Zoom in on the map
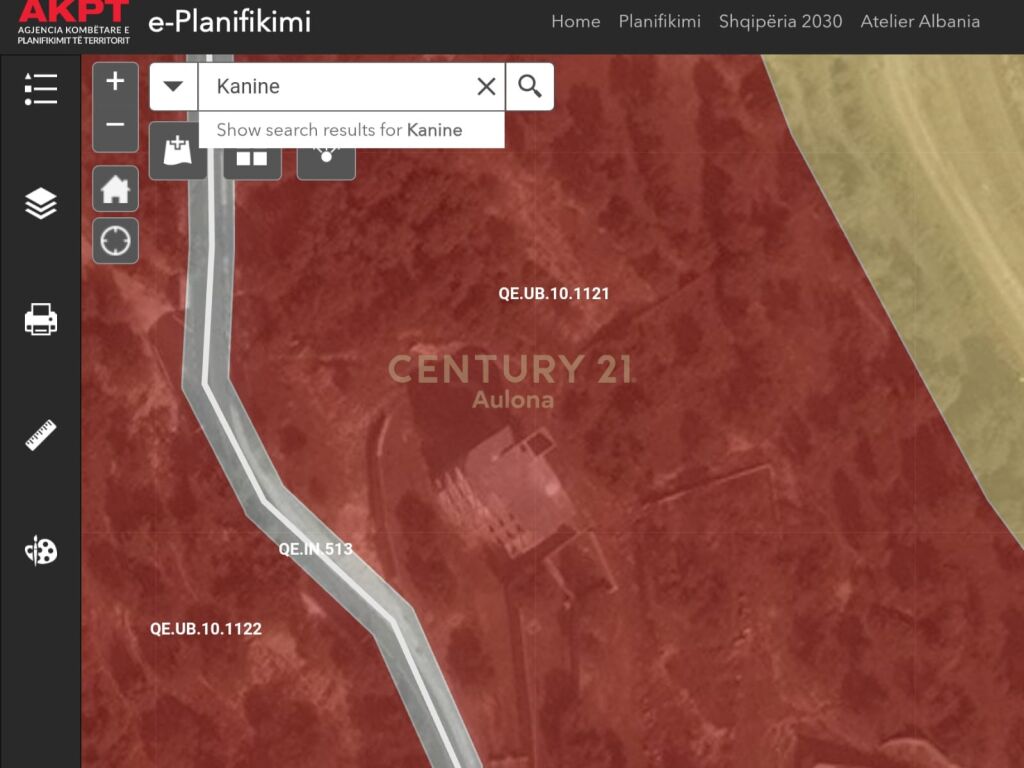The height and width of the screenshot is (768, 1024). [115, 81]
